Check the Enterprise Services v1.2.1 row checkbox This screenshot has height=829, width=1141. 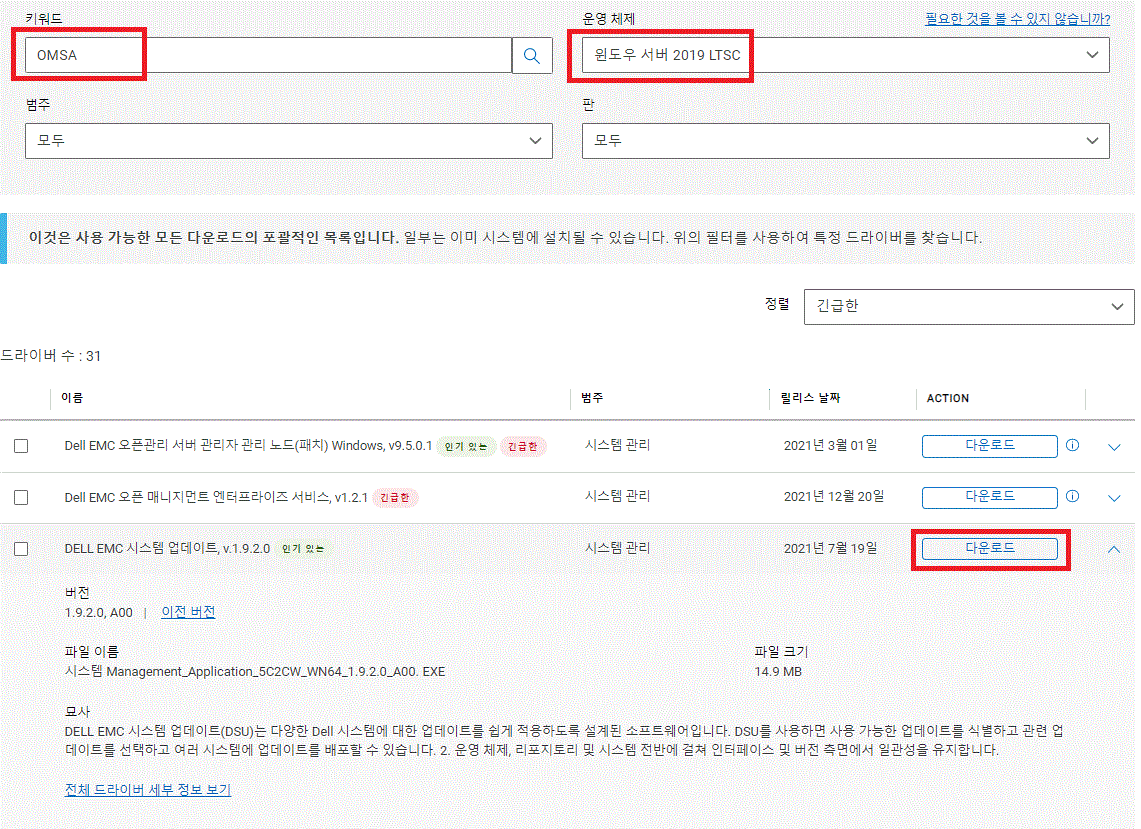pos(21,497)
